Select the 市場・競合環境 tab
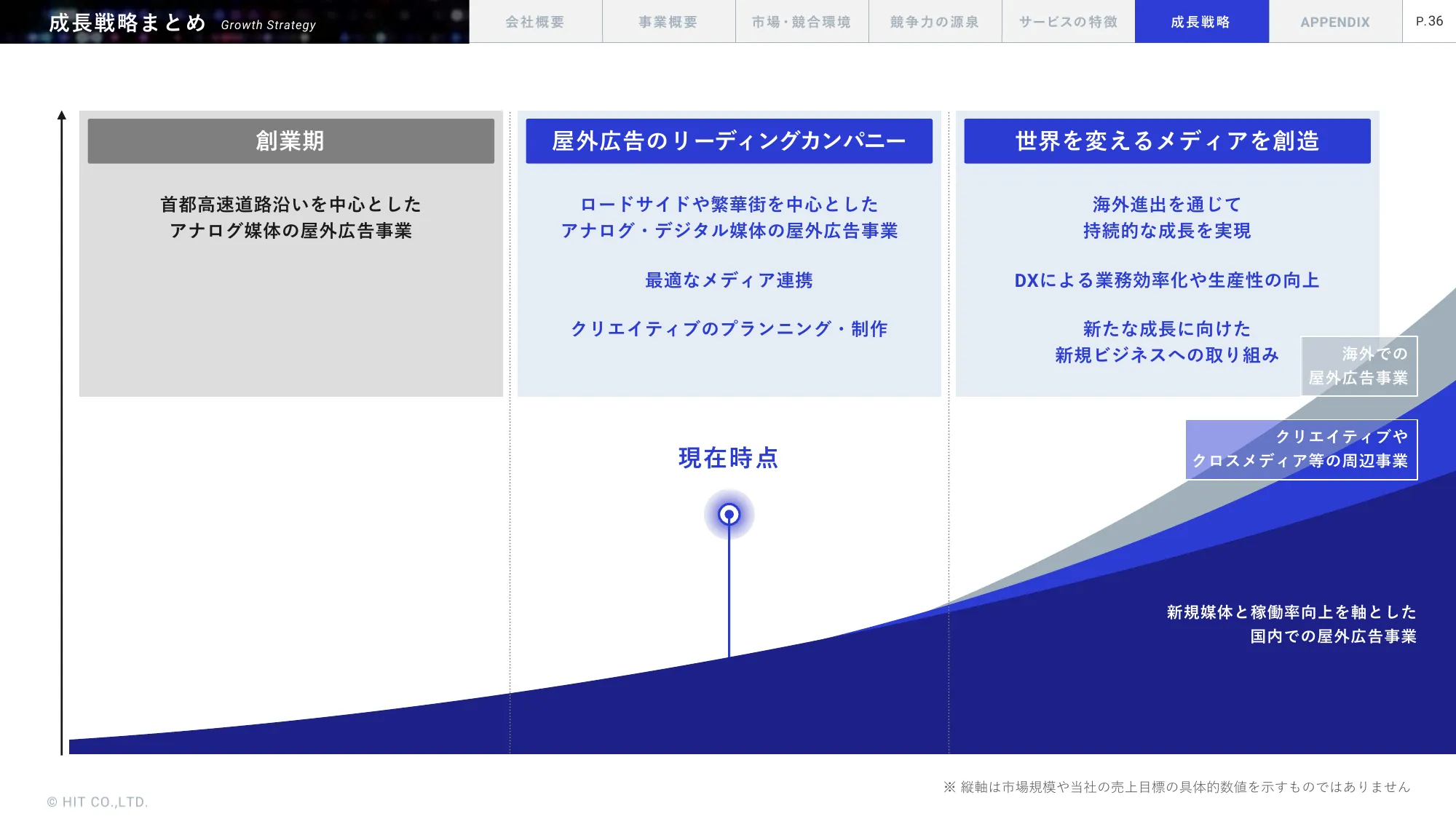The height and width of the screenshot is (819, 1456). [x=802, y=21]
